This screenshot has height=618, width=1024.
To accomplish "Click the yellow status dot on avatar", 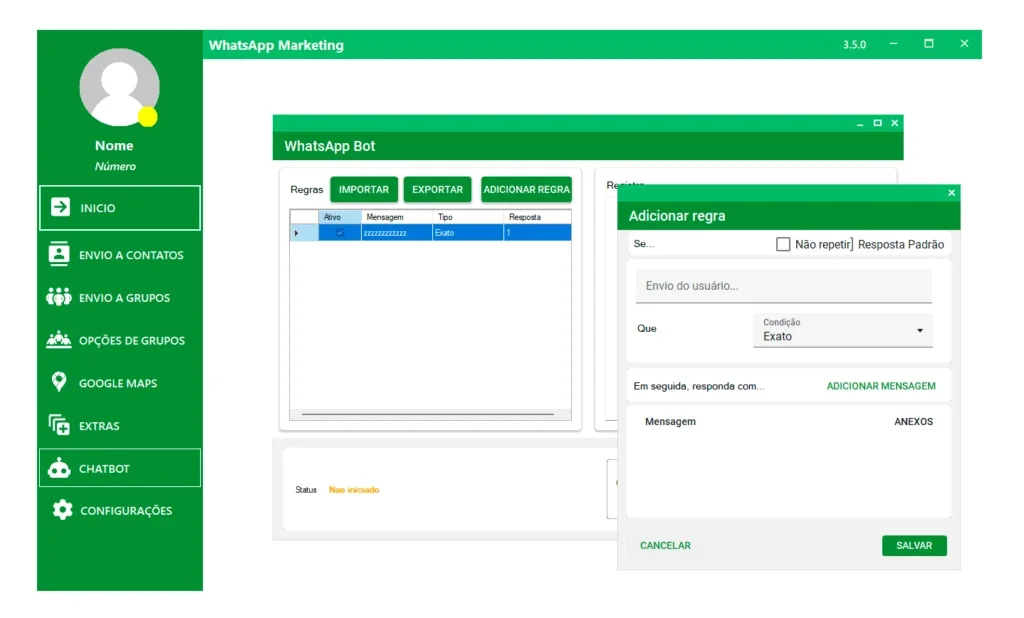I will coord(148,117).
